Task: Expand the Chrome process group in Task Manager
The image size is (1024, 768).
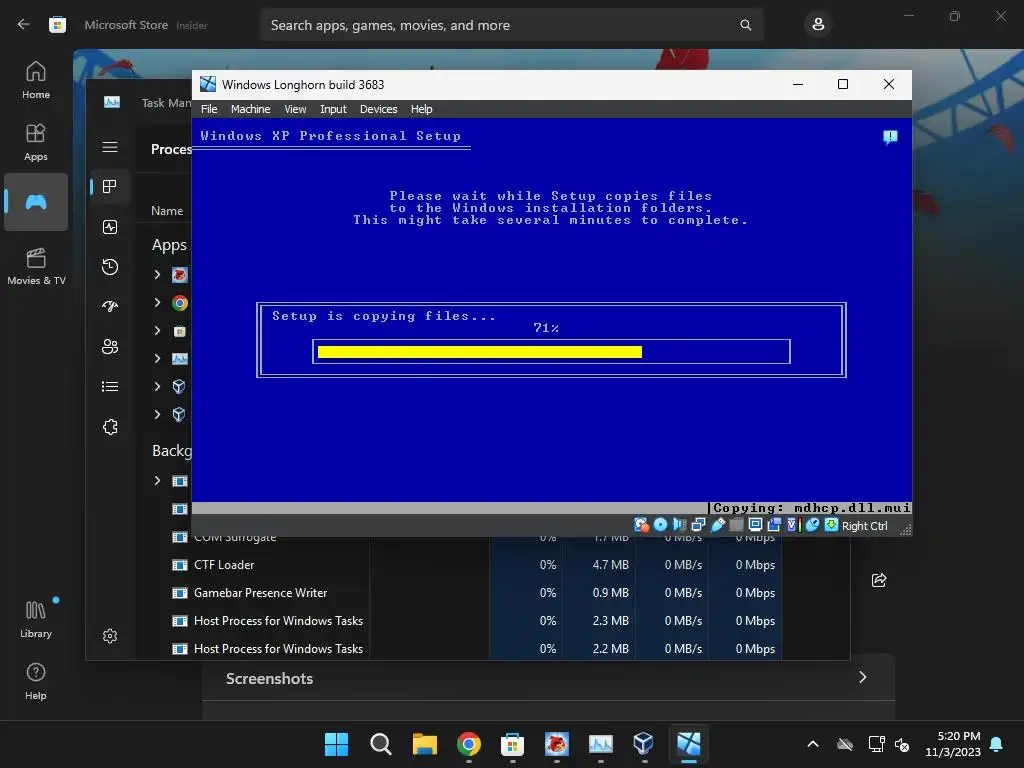Action: click(x=157, y=302)
